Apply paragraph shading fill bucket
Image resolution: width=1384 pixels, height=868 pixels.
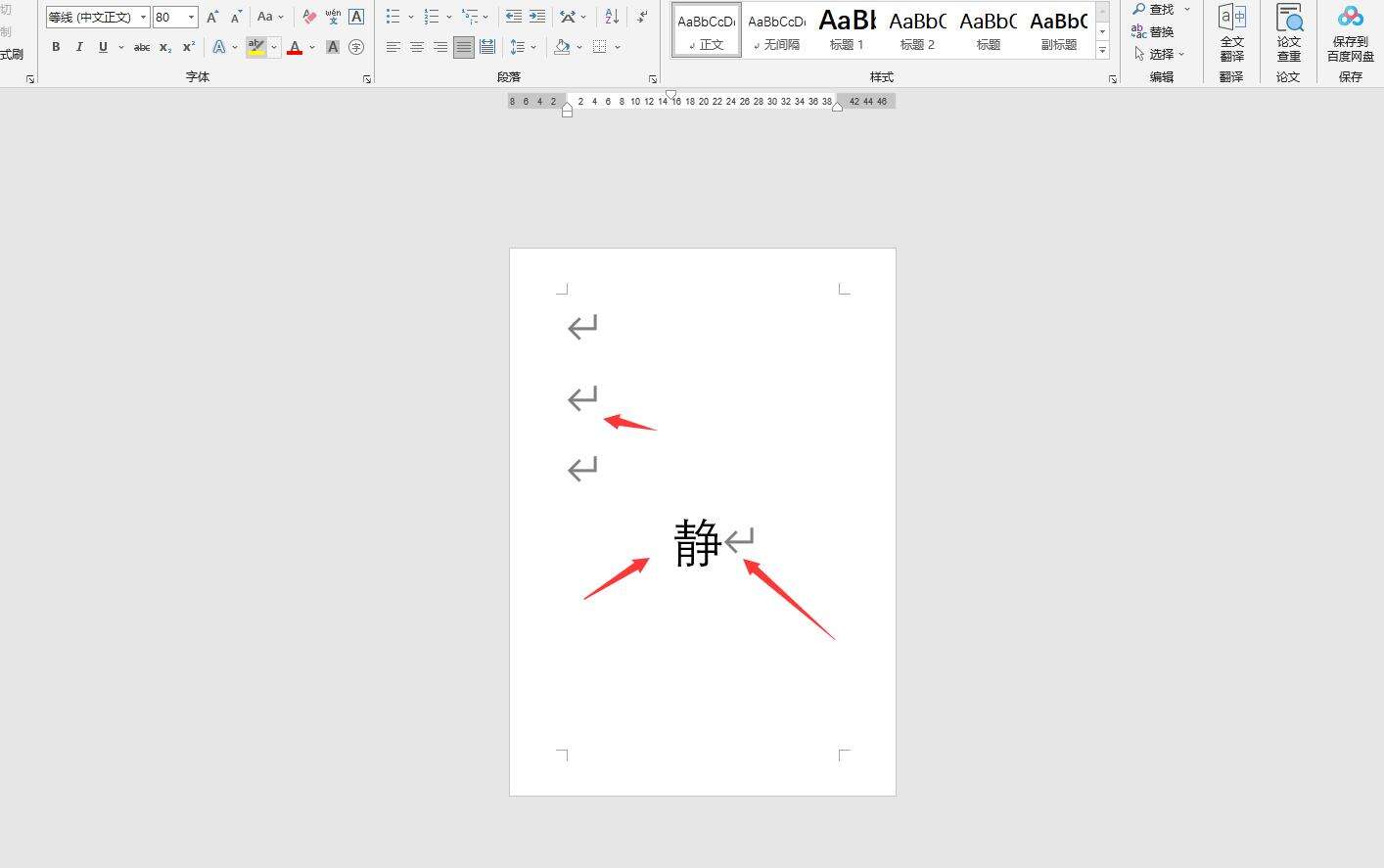(x=562, y=47)
